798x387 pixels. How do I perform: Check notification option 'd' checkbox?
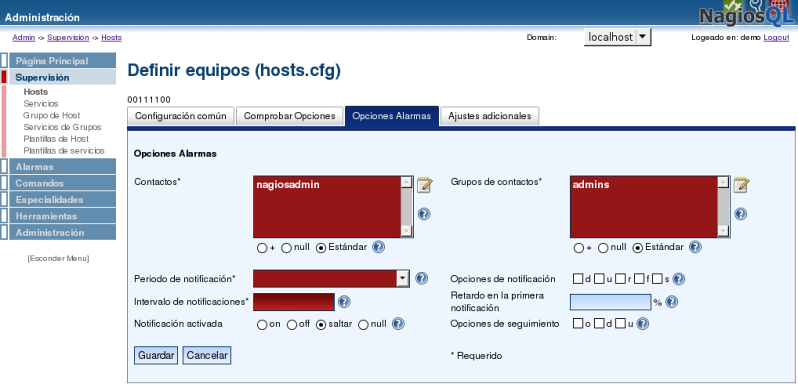(578, 279)
